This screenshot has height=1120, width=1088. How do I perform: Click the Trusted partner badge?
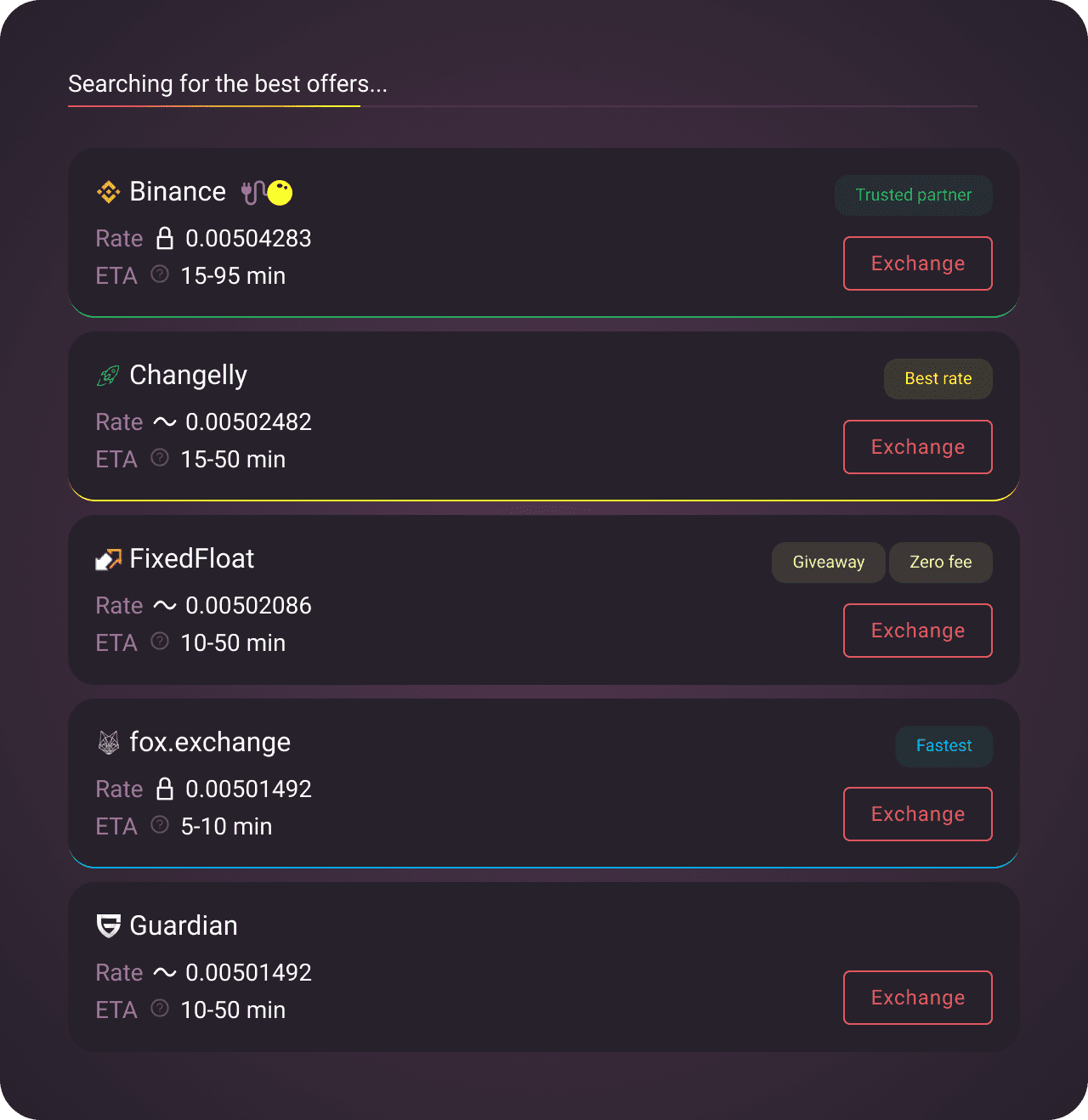click(914, 195)
